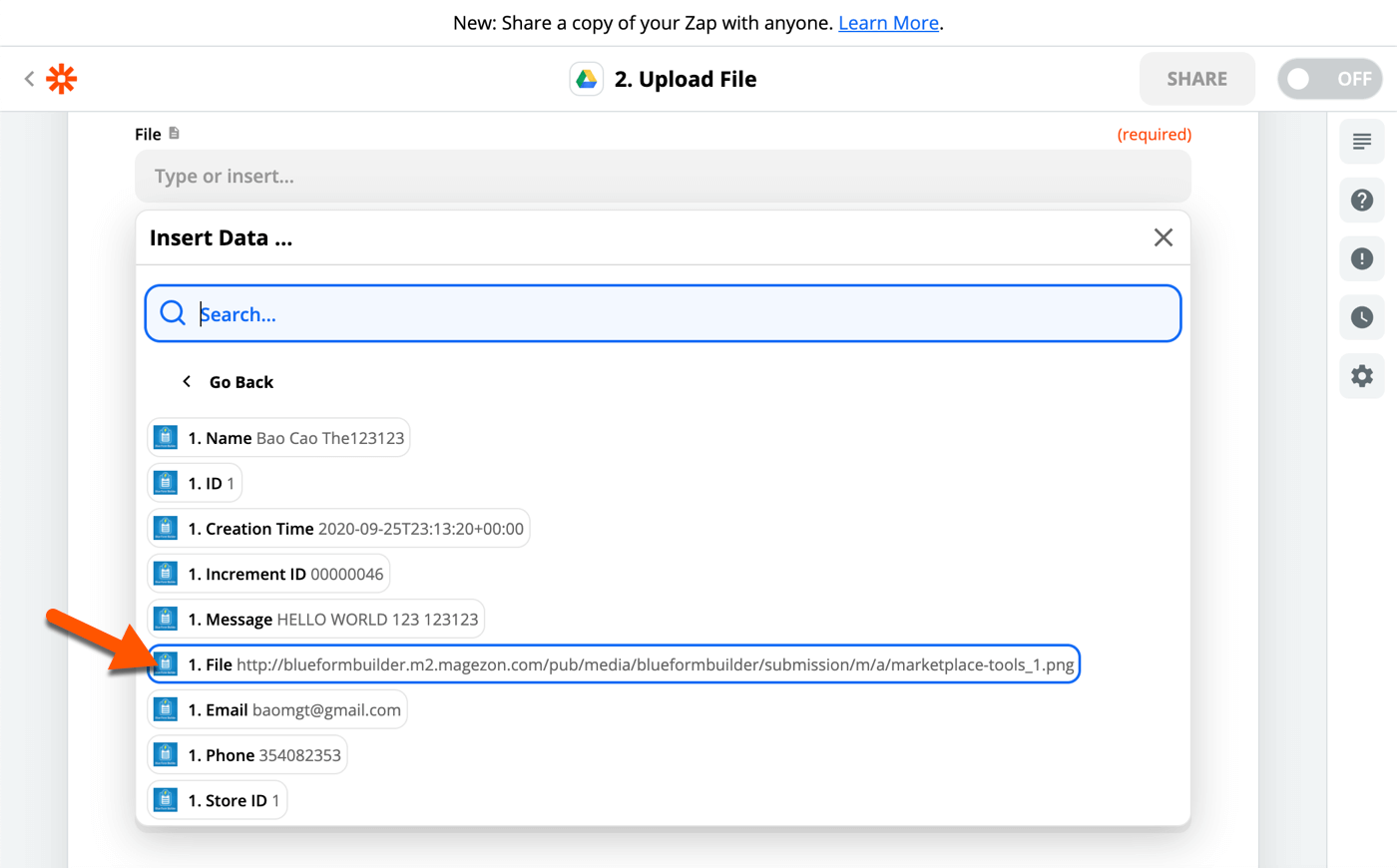Close the Insert Data dialog
This screenshot has height=868, width=1397.
(1163, 237)
